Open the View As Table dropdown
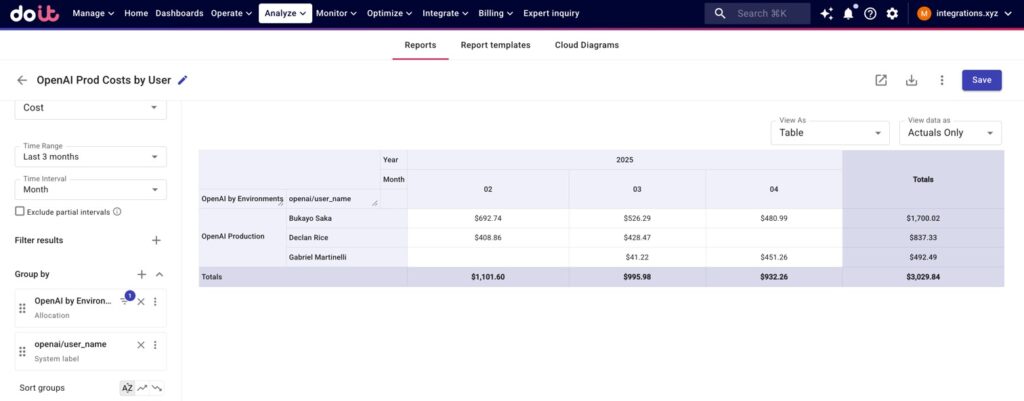The width and height of the screenshot is (1024, 401). click(x=830, y=132)
